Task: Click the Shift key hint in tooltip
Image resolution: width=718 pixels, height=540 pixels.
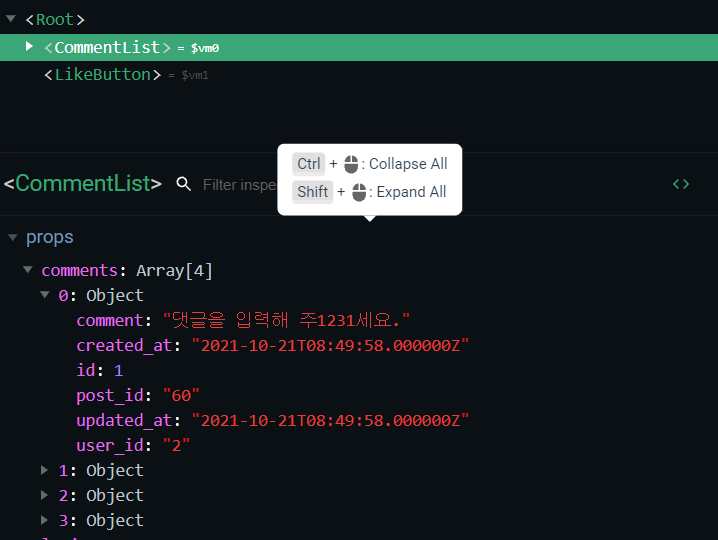Action: click(x=312, y=191)
